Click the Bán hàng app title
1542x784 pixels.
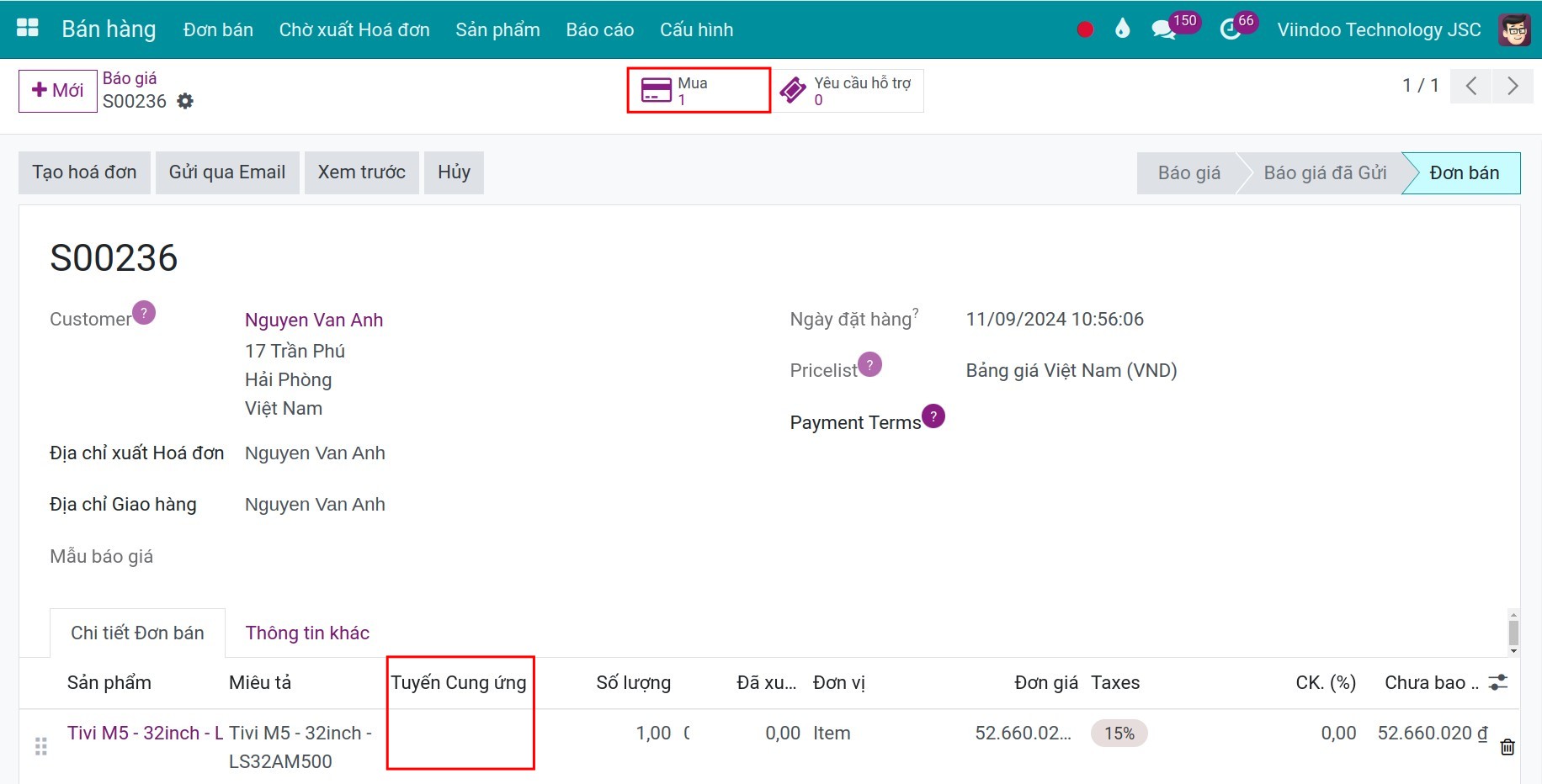109,29
